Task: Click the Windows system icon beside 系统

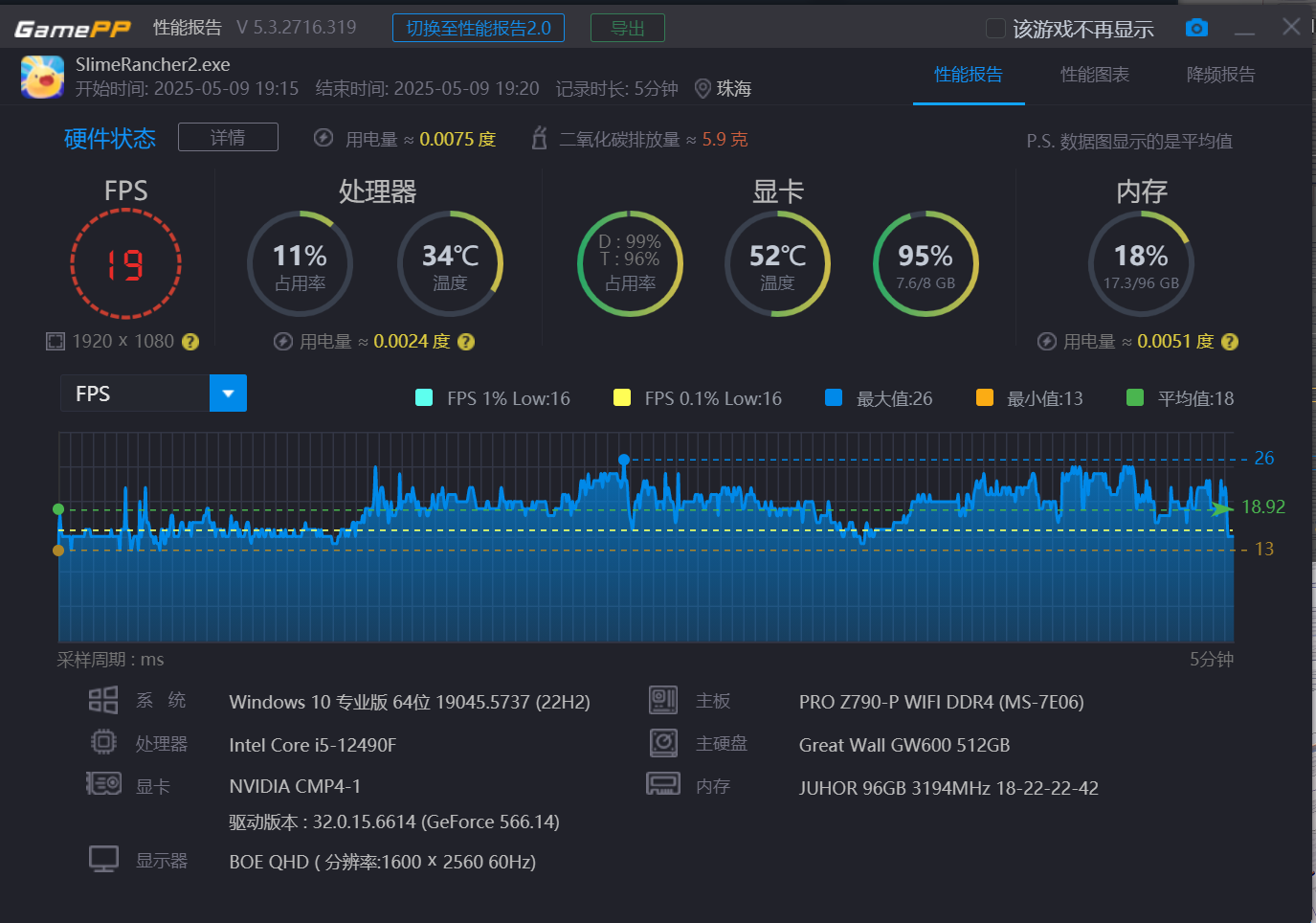Action: click(103, 700)
